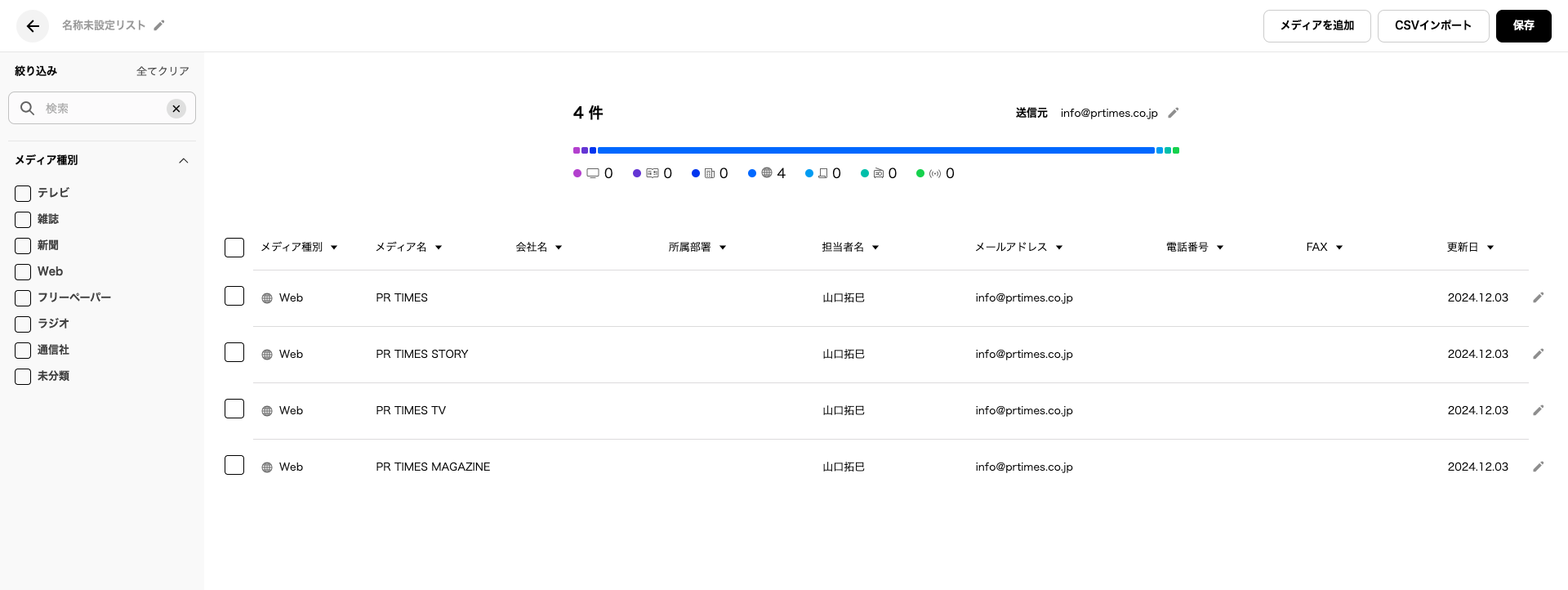Click the blue Web segment of distribution bar
1568x590 pixels.
(x=875, y=150)
